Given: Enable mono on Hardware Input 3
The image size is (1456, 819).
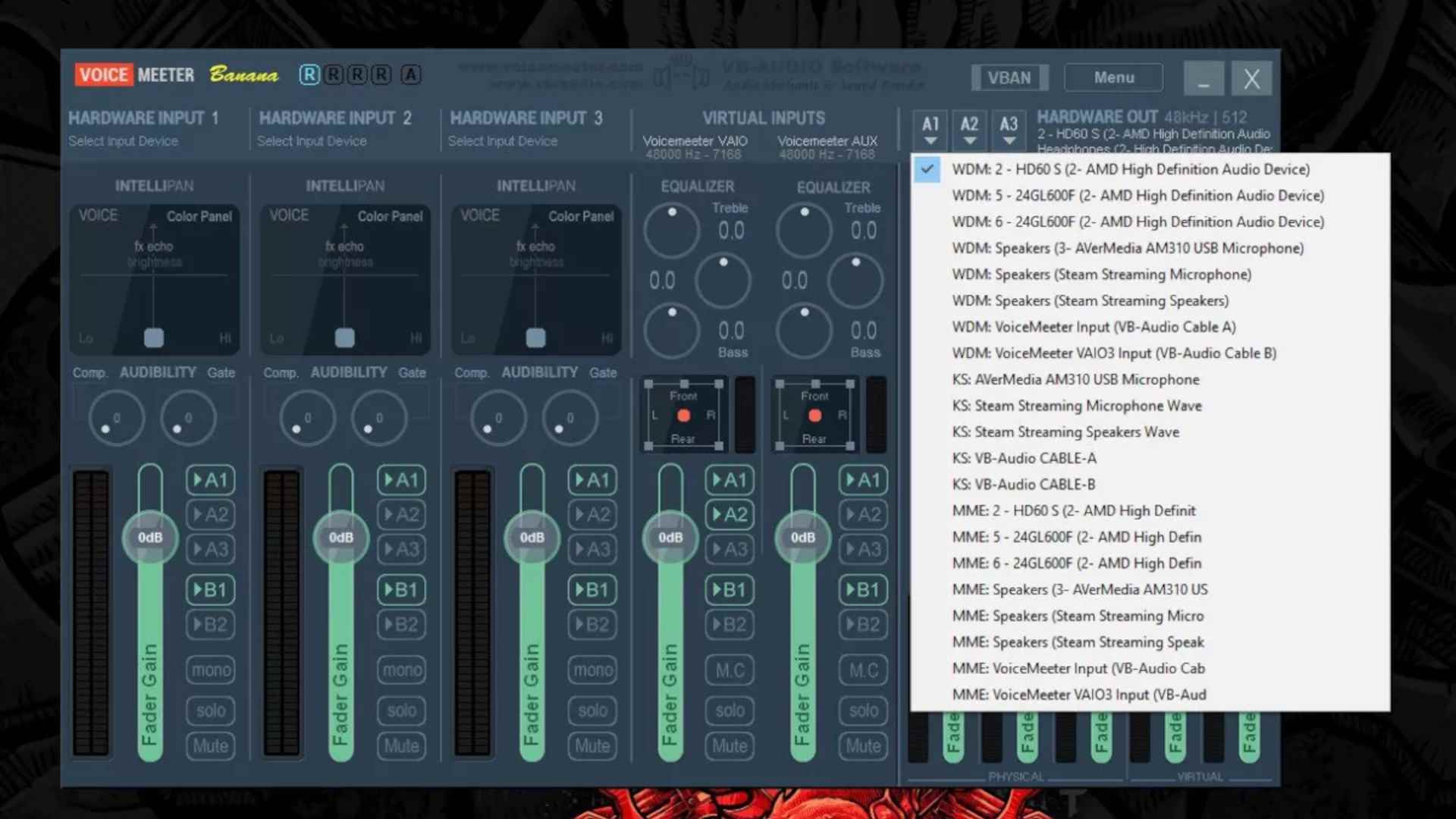Looking at the screenshot, I should click(592, 669).
